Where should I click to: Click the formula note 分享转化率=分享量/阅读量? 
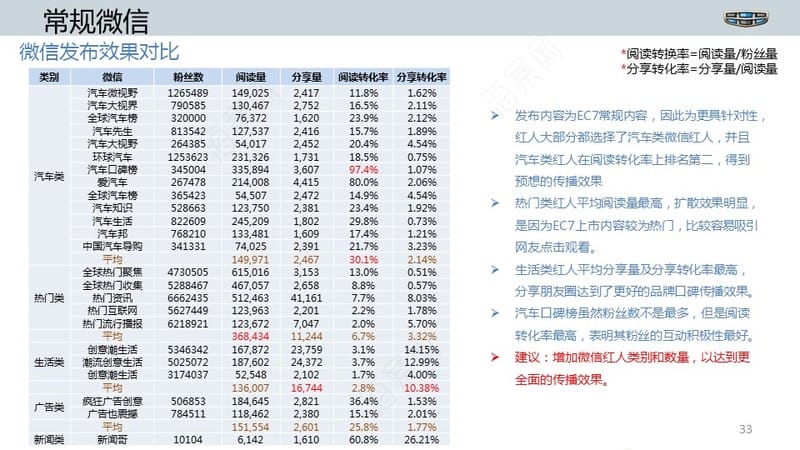point(699,69)
